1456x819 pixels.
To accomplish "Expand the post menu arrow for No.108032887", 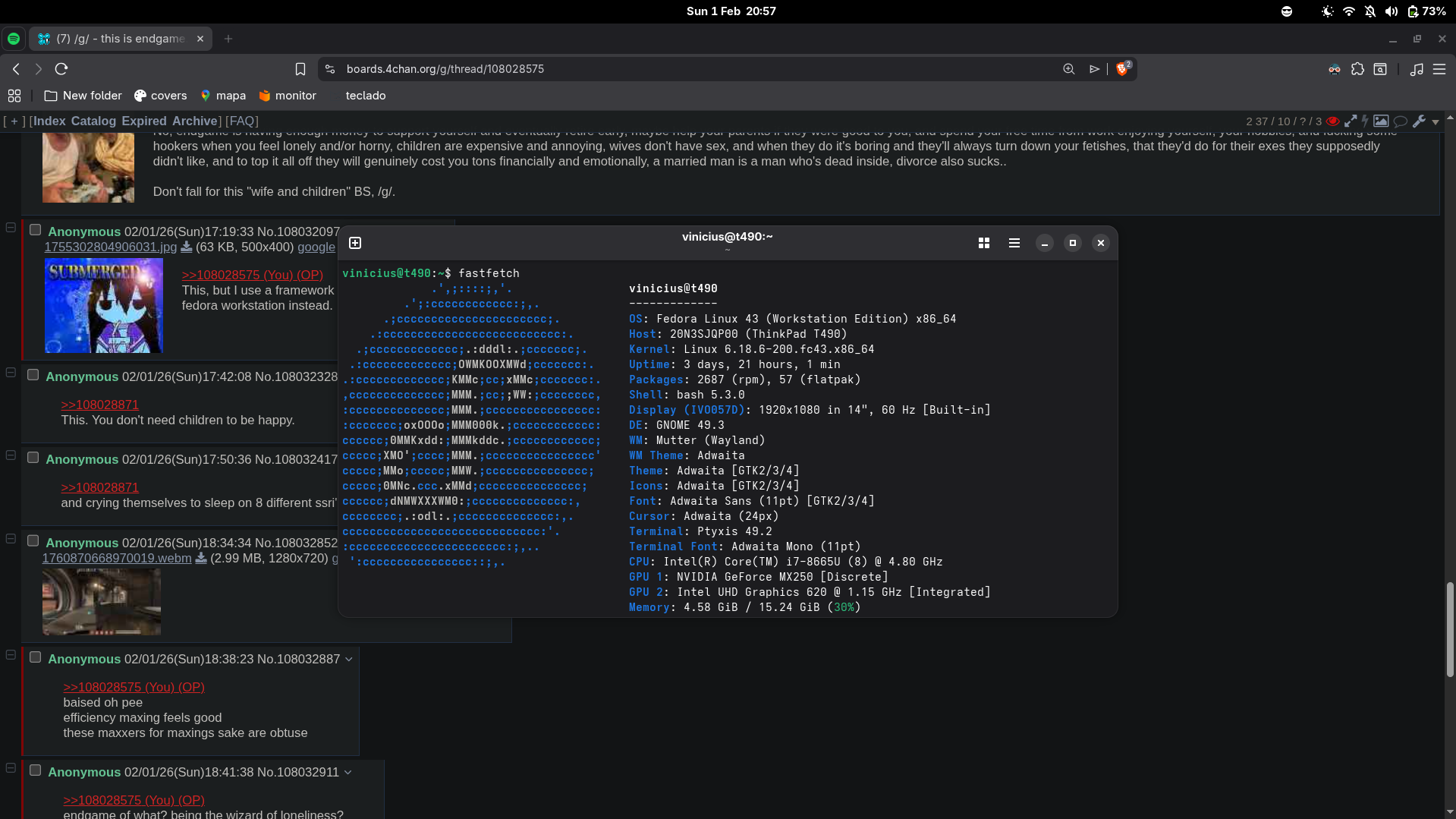I will coord(349,659).
